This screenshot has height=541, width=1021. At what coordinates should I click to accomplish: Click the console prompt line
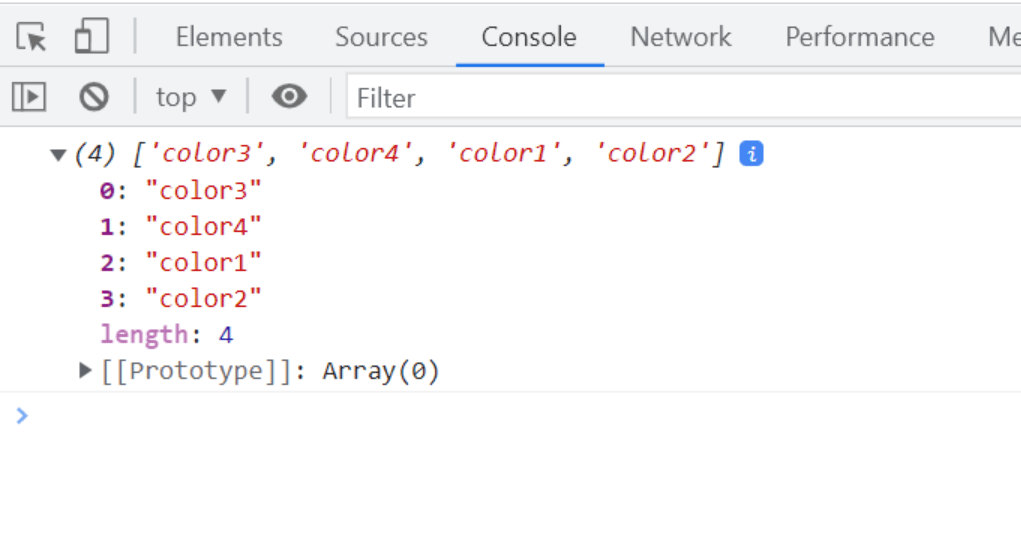(x=500, y=416)
